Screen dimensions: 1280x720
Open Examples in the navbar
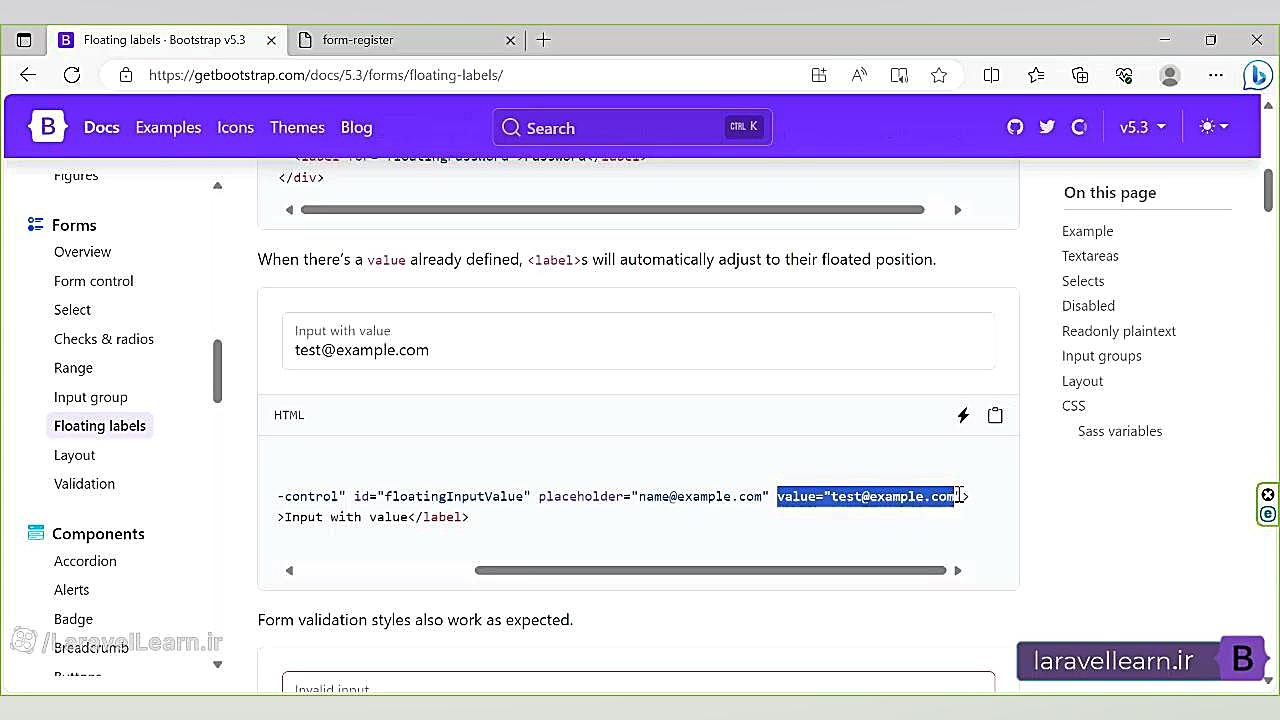coord(168,127)
